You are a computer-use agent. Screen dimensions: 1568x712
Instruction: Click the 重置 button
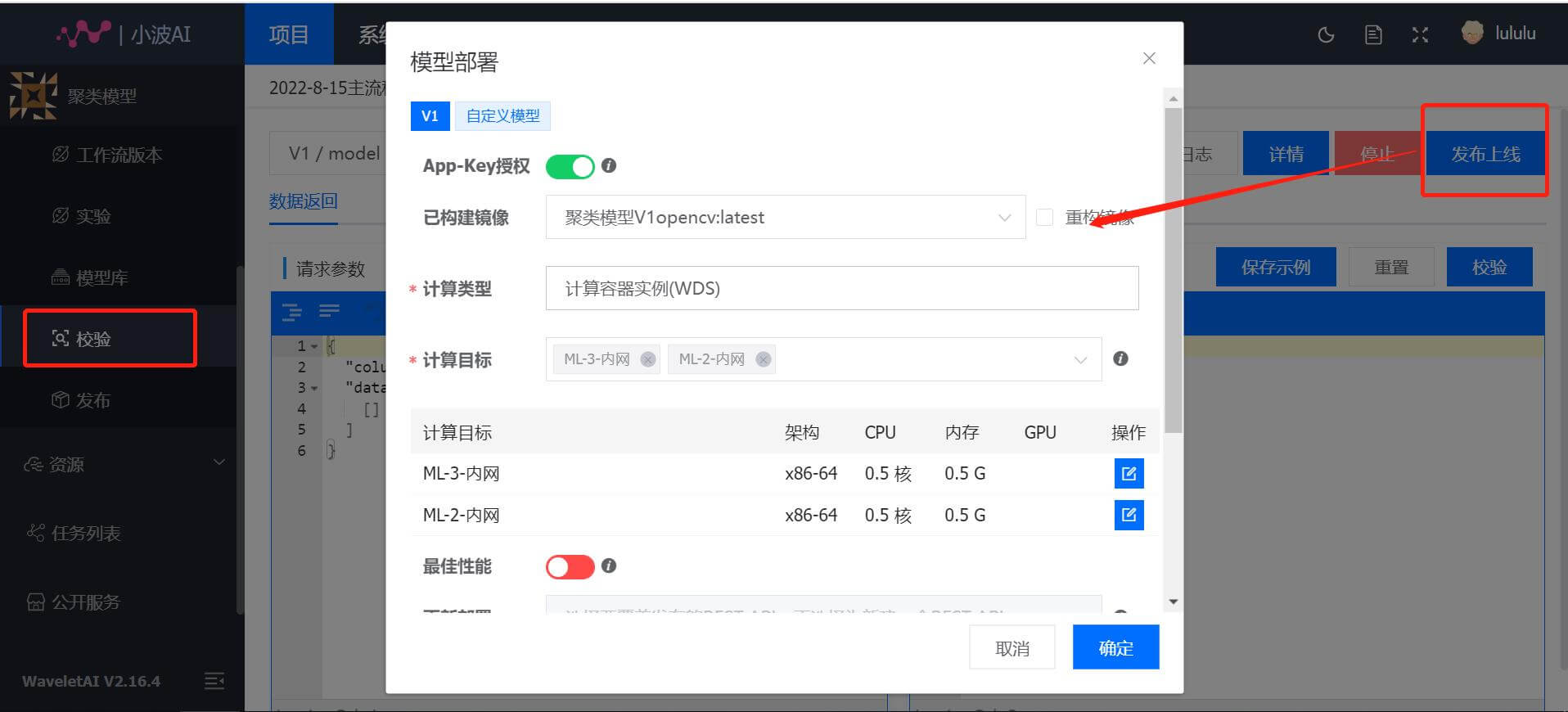click(1391, 267)
